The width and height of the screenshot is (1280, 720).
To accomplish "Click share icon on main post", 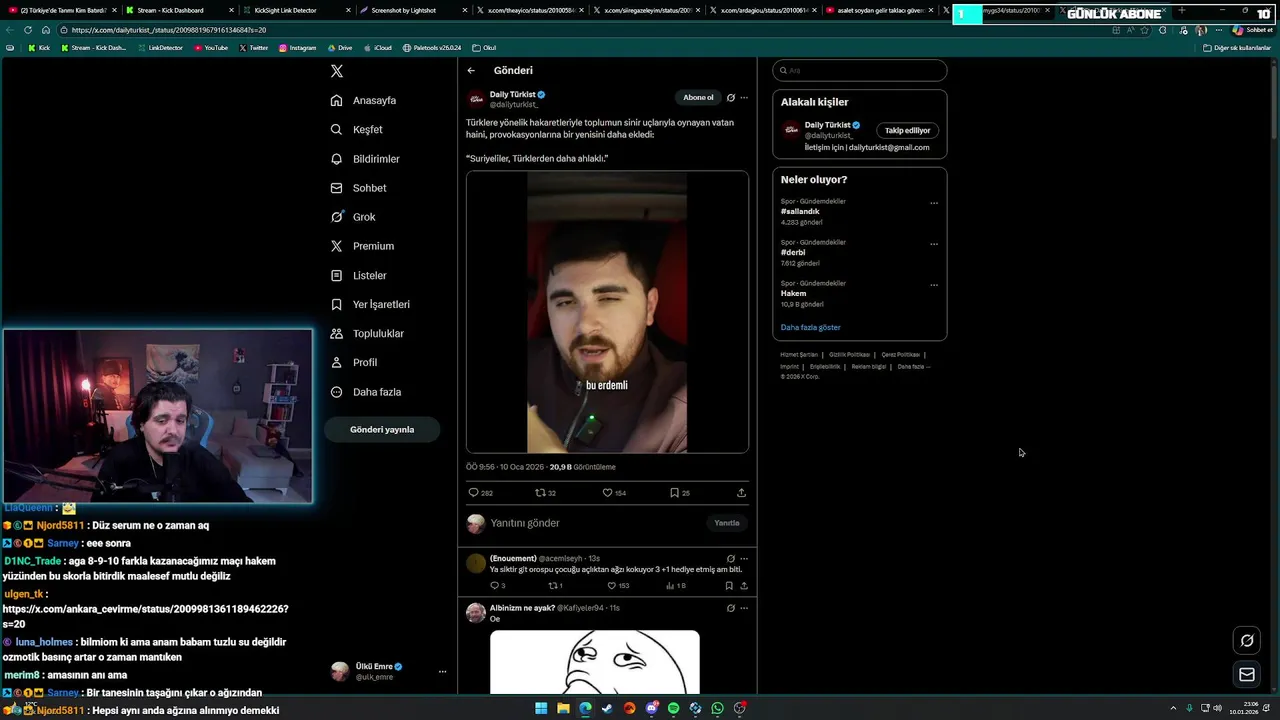I will (x=741, y=493).
